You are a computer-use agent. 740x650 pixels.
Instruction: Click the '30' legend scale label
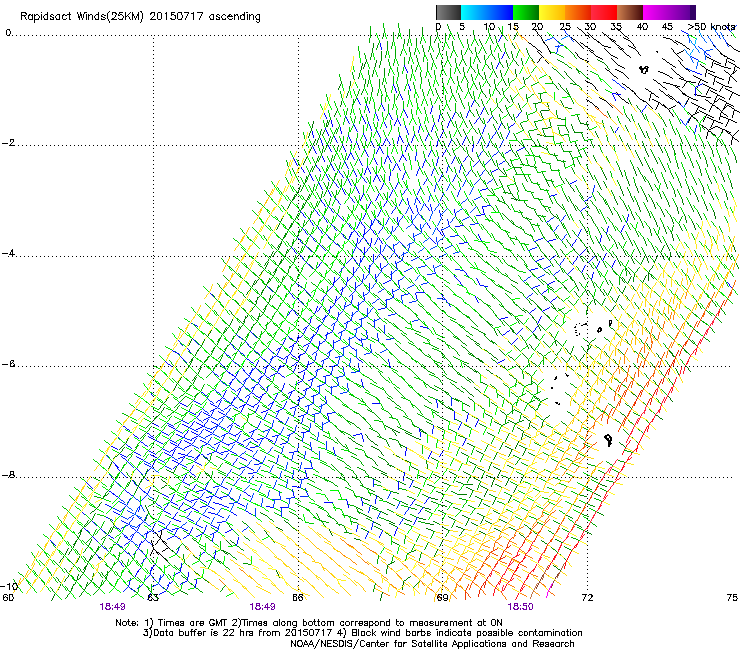[590, 27]
